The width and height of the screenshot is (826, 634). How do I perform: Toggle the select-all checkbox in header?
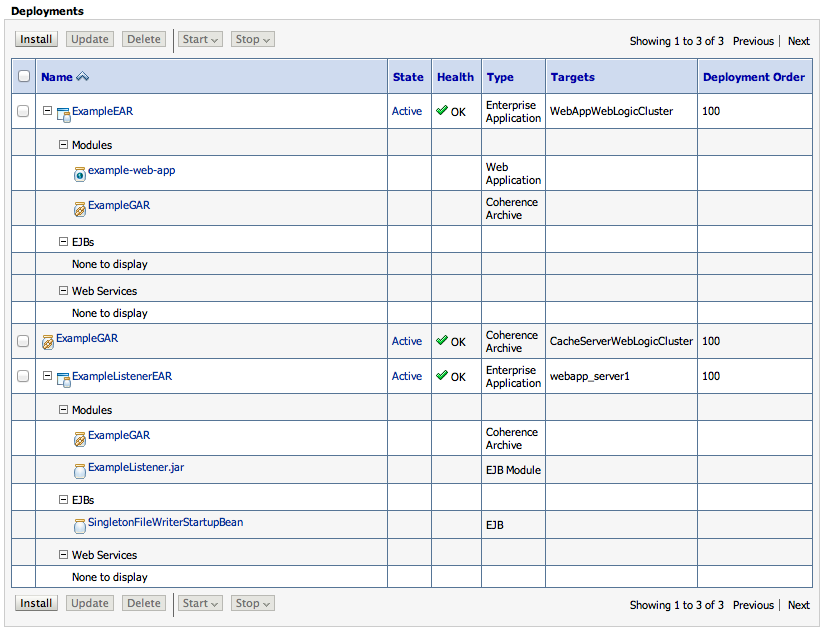click(x=24, y=76)
